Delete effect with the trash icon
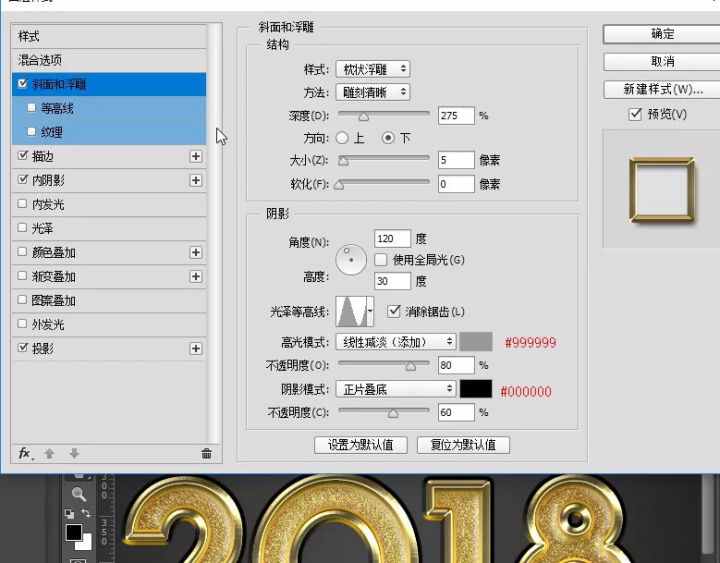The height and width of the screenshot is (563, 720). click(x=207, y=454)
